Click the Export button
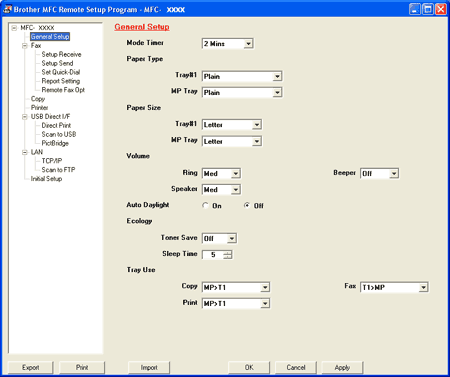The image size is (450, 377). [x=30, y=367]
